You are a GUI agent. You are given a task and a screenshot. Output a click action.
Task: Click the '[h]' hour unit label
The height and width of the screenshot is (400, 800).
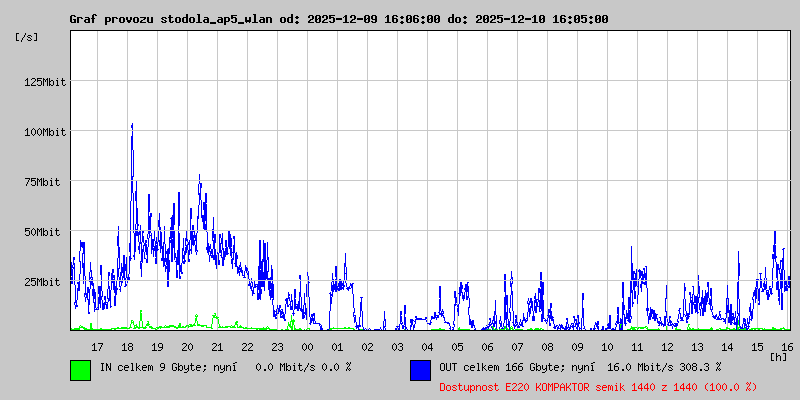[779, 356]
